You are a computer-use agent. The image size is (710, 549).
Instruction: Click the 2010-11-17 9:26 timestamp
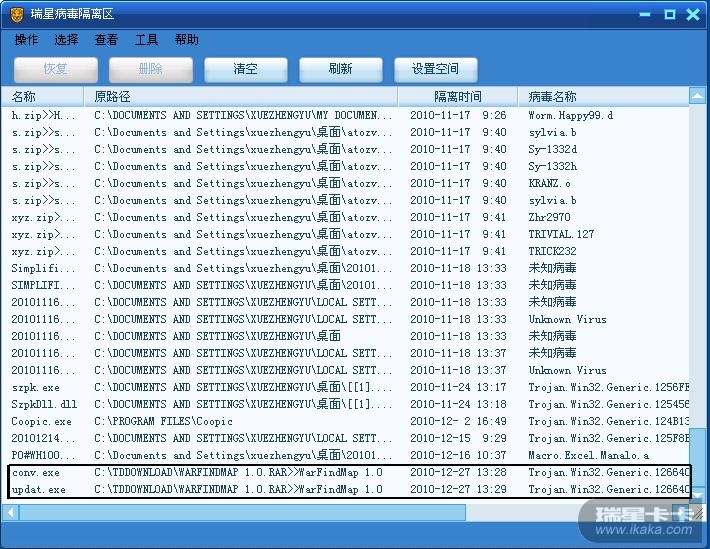point(458,116)
